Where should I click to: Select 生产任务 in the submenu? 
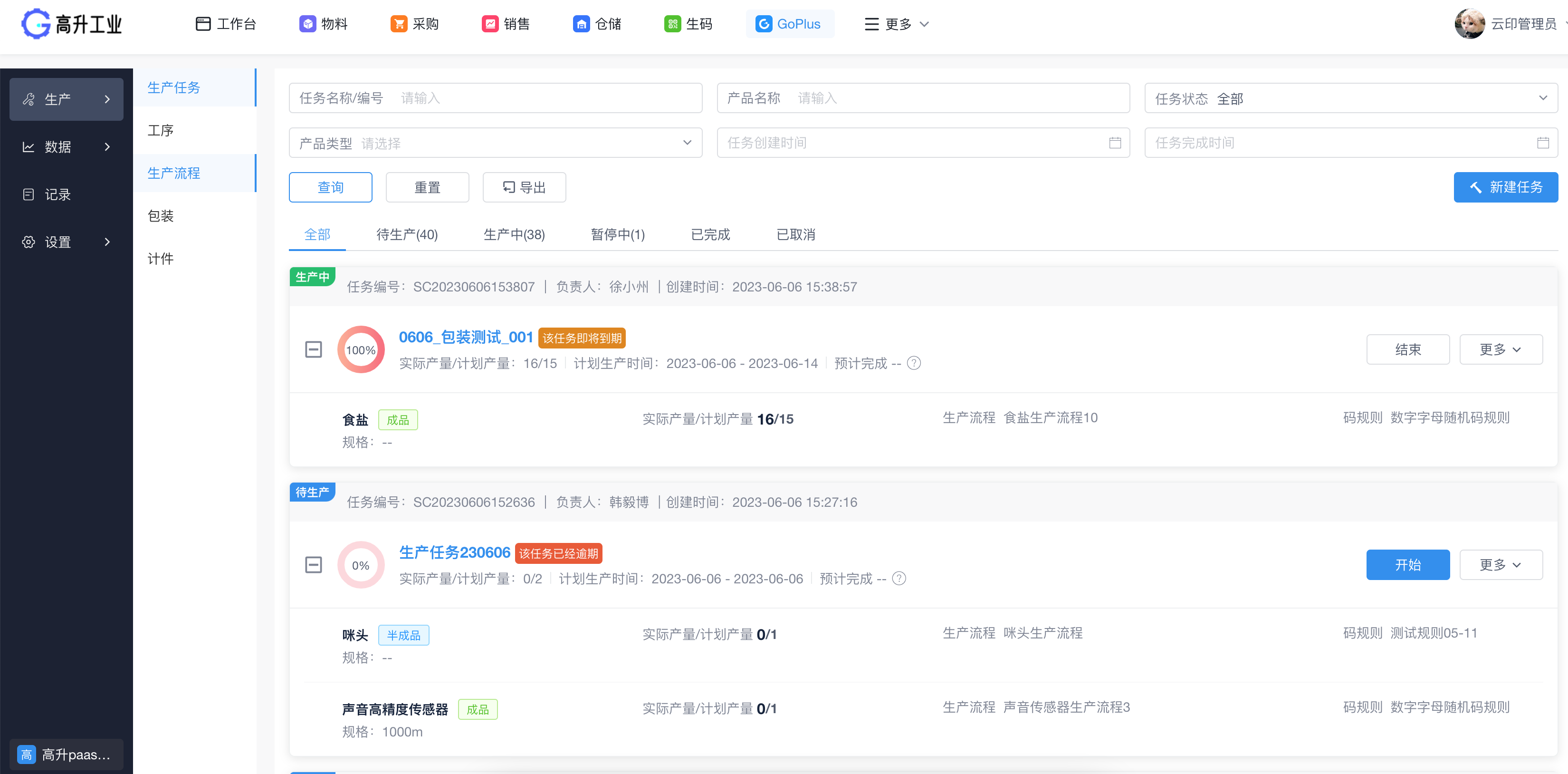[x=195, y=87]
